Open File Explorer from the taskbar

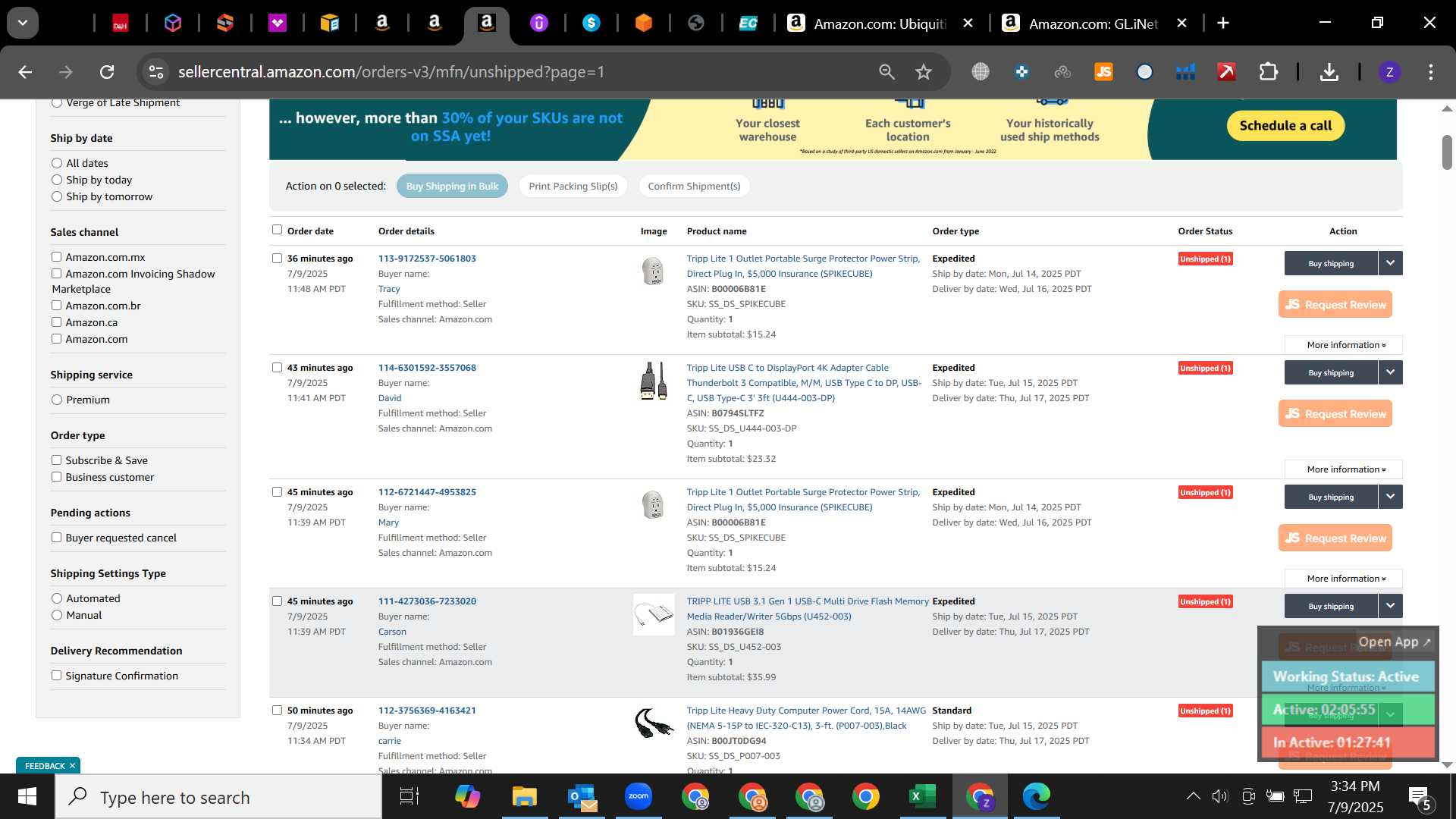[525, 796]
